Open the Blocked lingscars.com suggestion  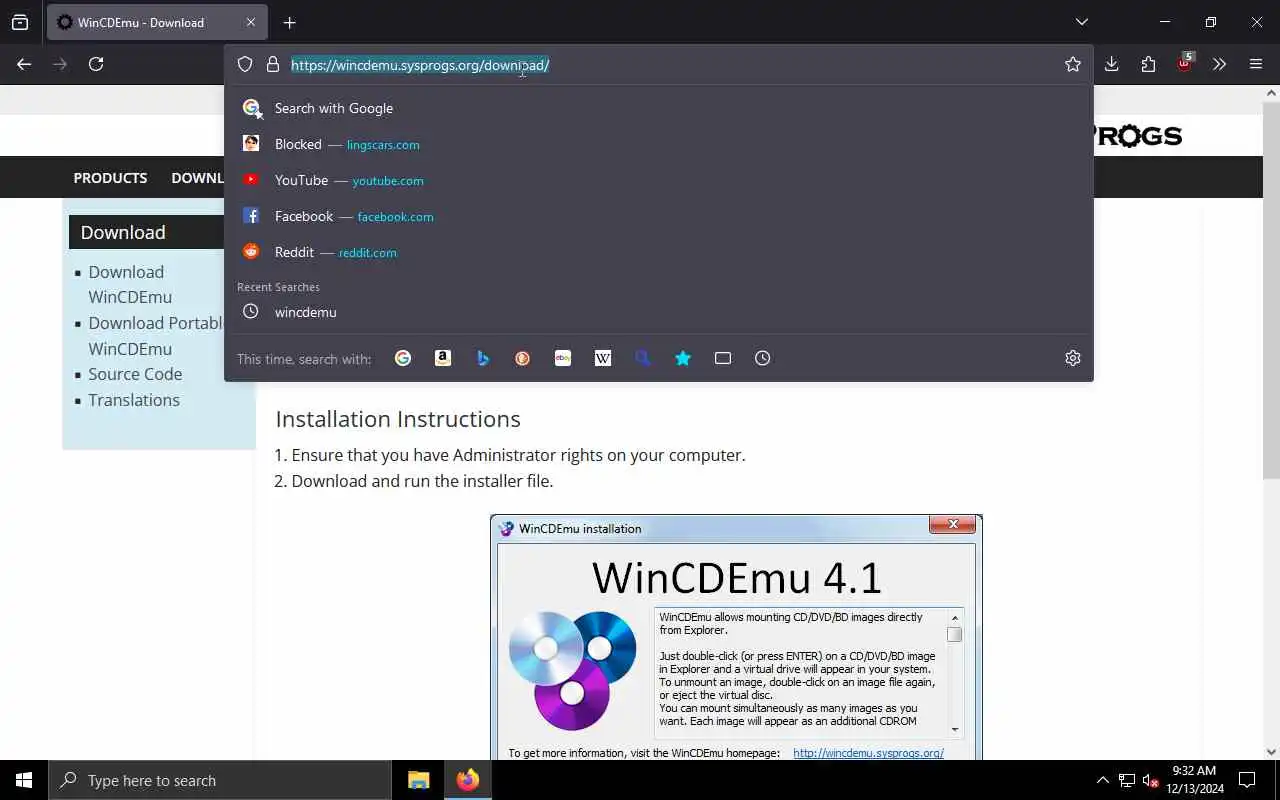point(659,144)
